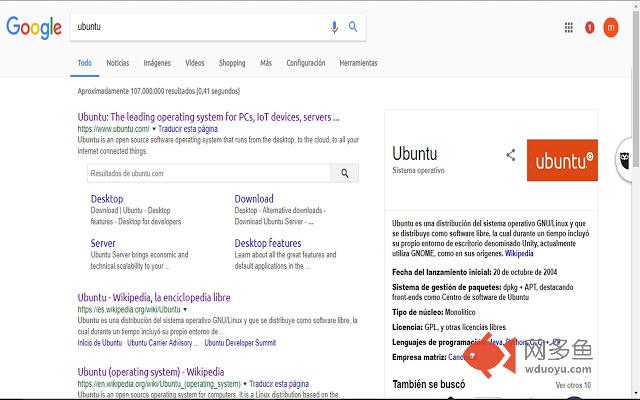Open Herramientas search tools

tap(358, 63)
